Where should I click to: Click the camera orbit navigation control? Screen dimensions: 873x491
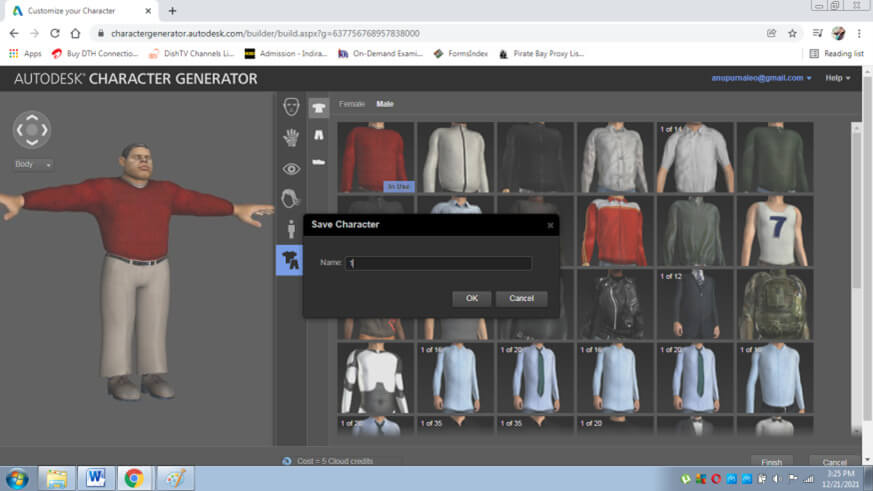pyautogui.click(x=32, y=130)
